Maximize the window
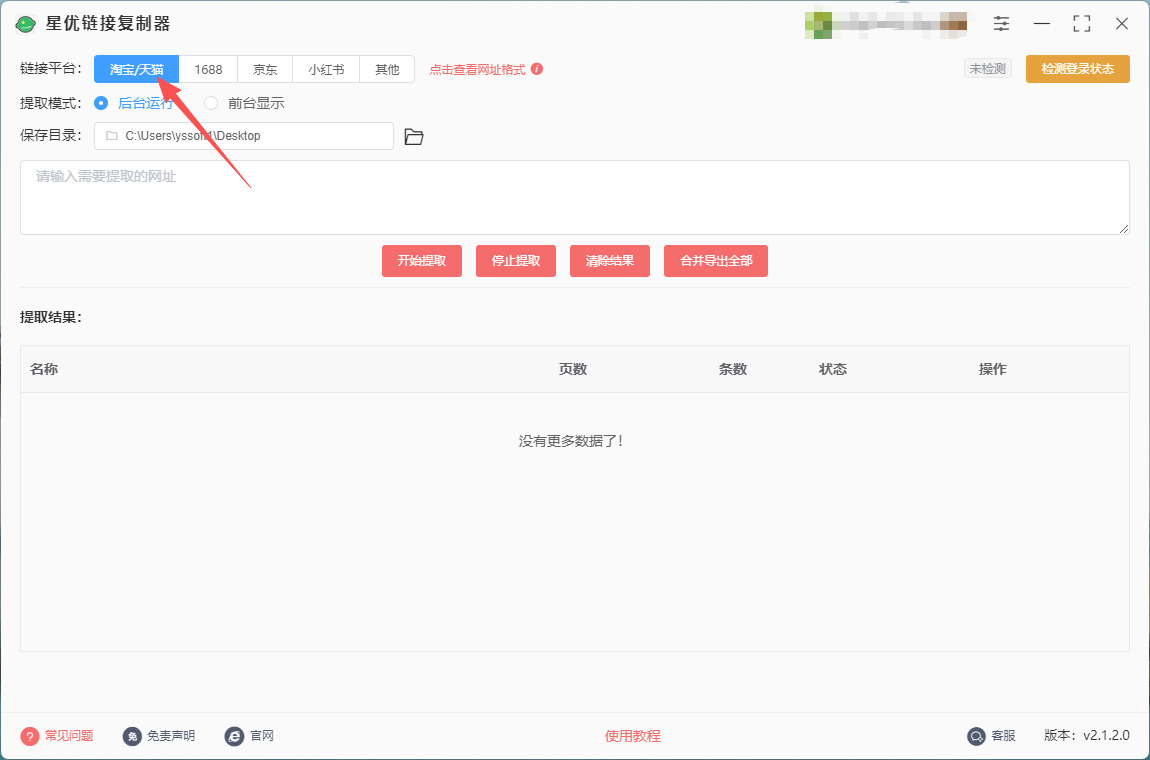The image size is (1150, 760). coord(1081,23)
